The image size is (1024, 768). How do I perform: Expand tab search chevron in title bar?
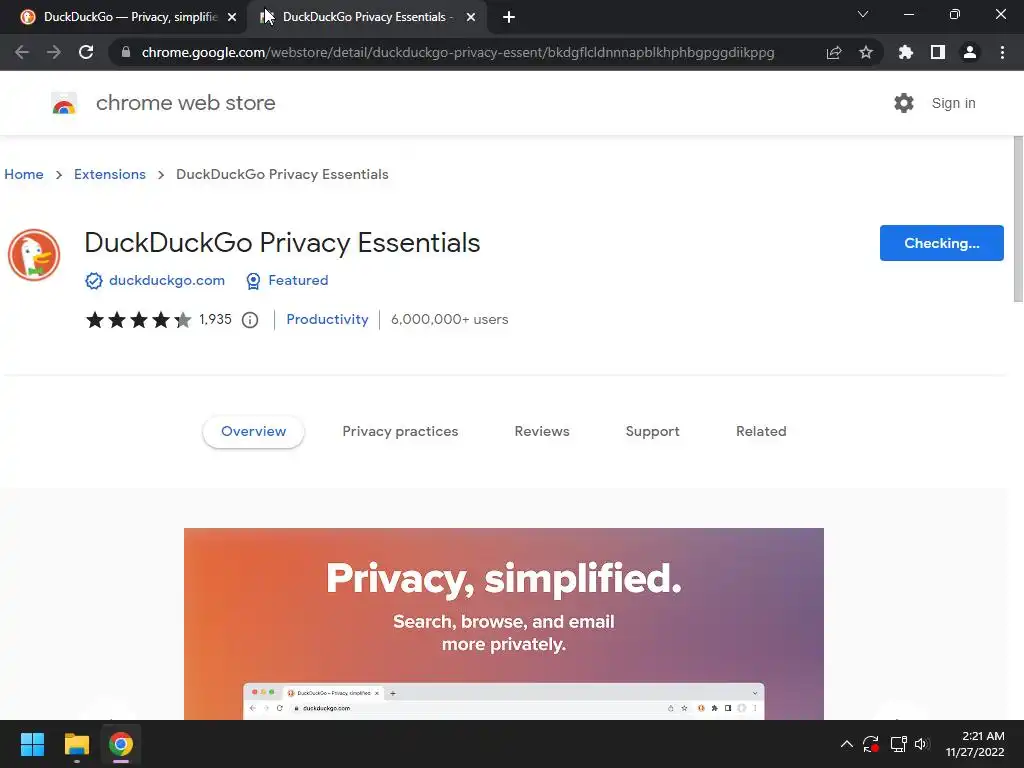click(863, 15)
